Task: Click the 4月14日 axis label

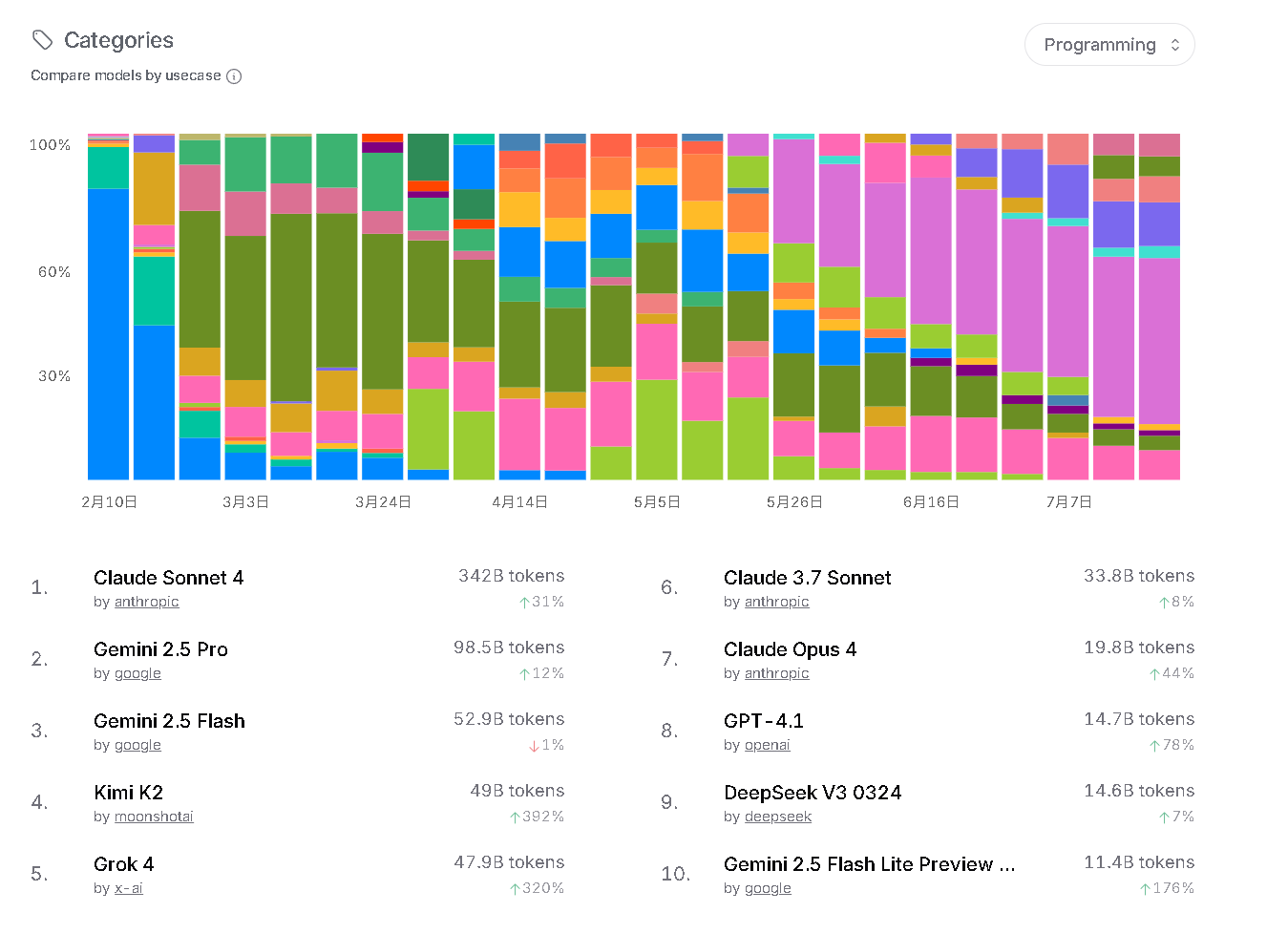Action: pyautogui.click(x=519, y=502)
